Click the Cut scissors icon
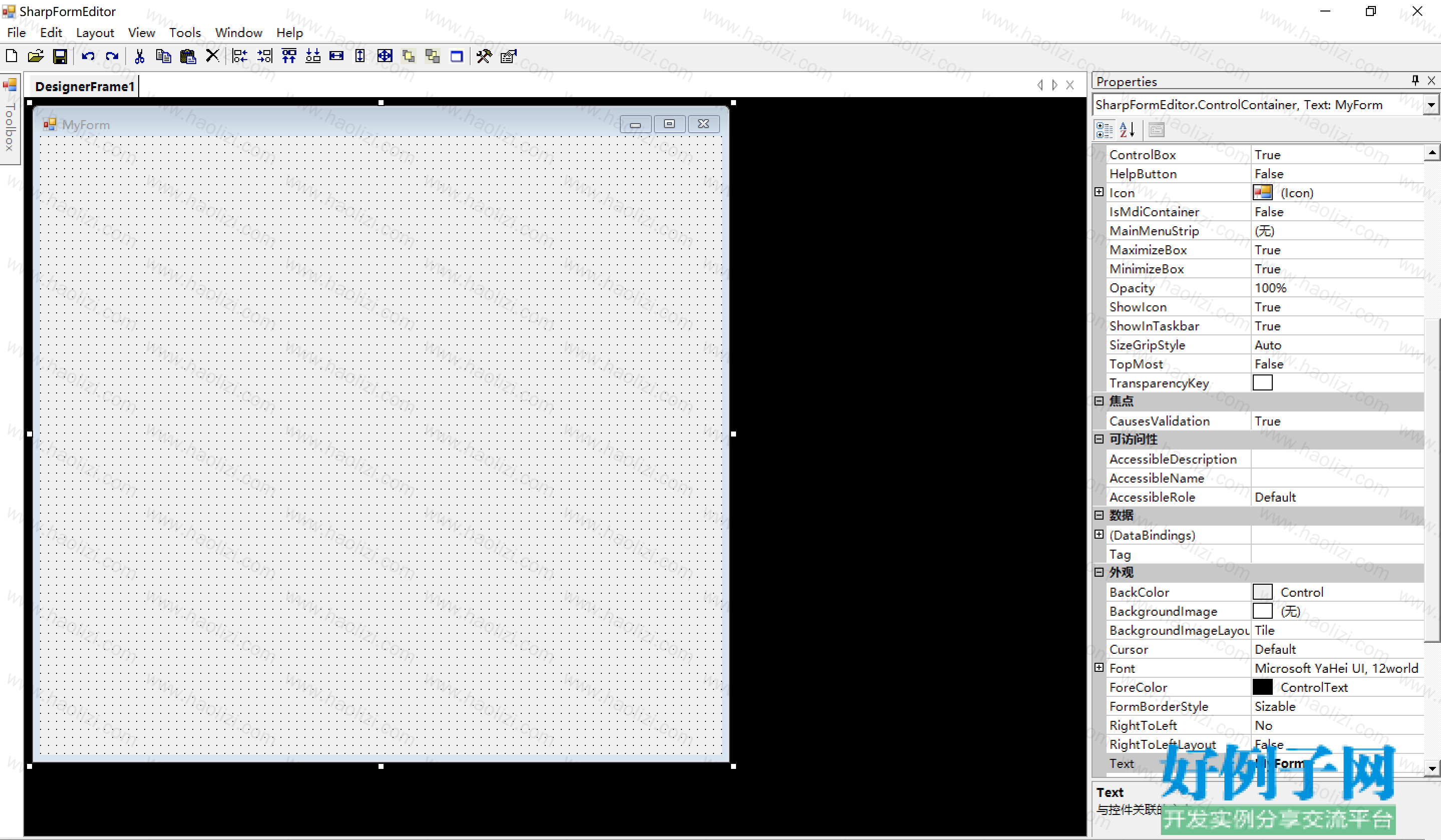This screenshot has height=840, width=1441. pyautogui.click(x=139, y=56)
